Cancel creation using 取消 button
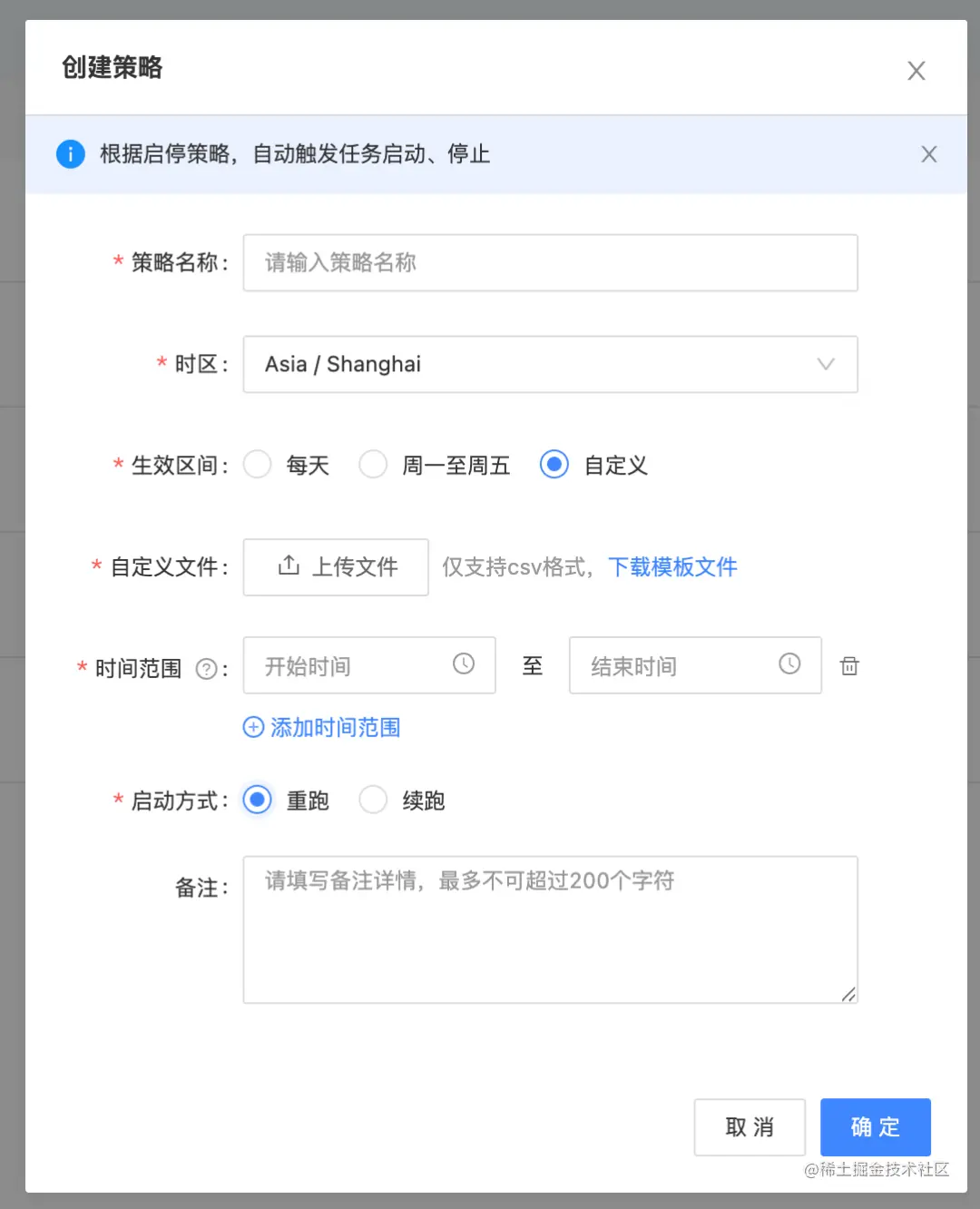The image size is (980, 1209). click(749, 1127)
